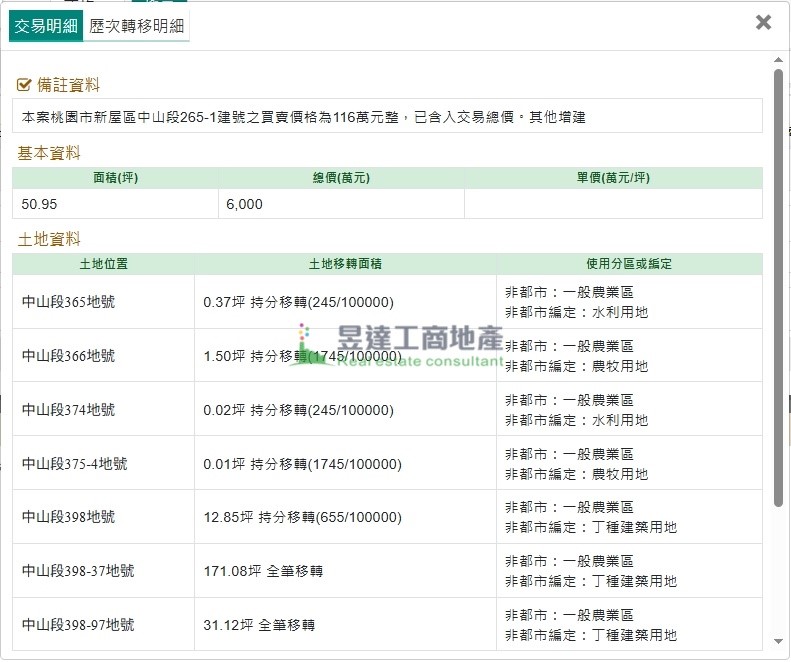
Task: Click the checkmark icon beside 備註資料
Action: (x=24, y=86)
